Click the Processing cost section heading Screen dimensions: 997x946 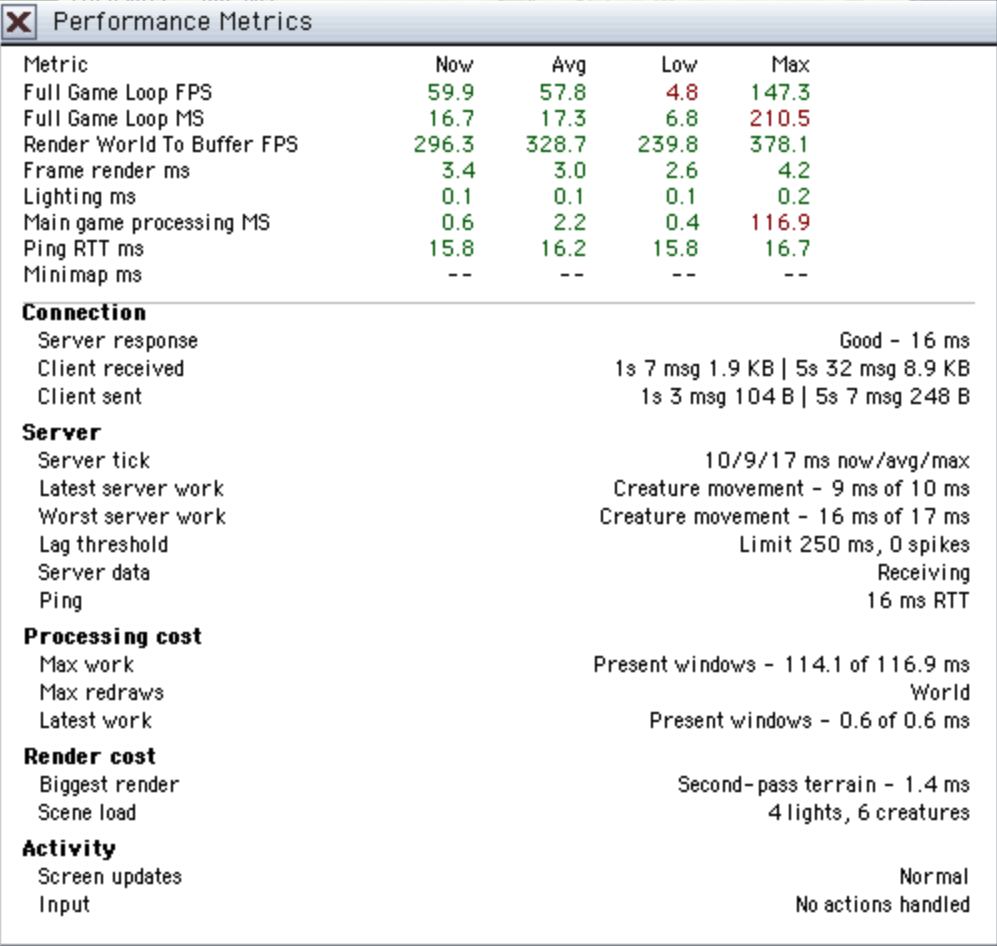click(x=113, y=636)
